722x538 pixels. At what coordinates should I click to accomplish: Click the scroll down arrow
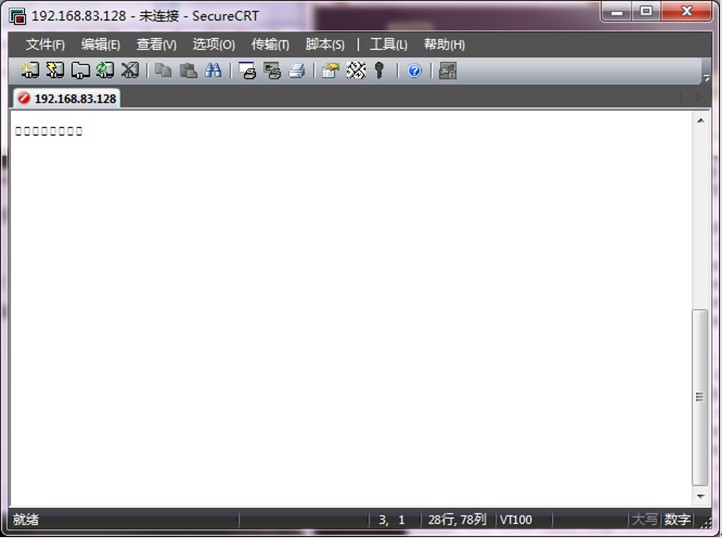[700, 497]
